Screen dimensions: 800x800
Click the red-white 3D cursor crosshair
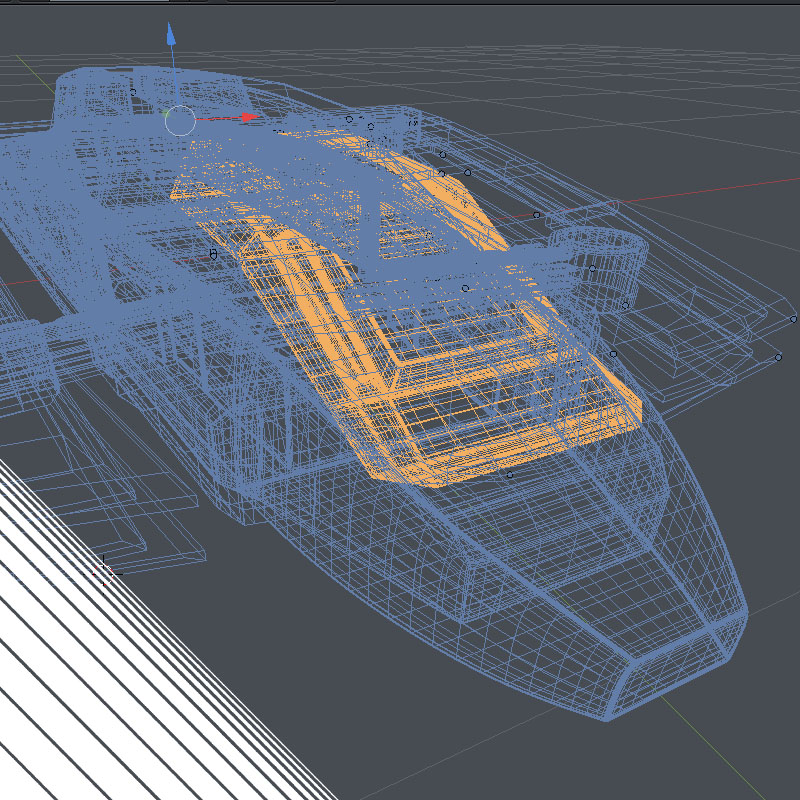(104, 573)
